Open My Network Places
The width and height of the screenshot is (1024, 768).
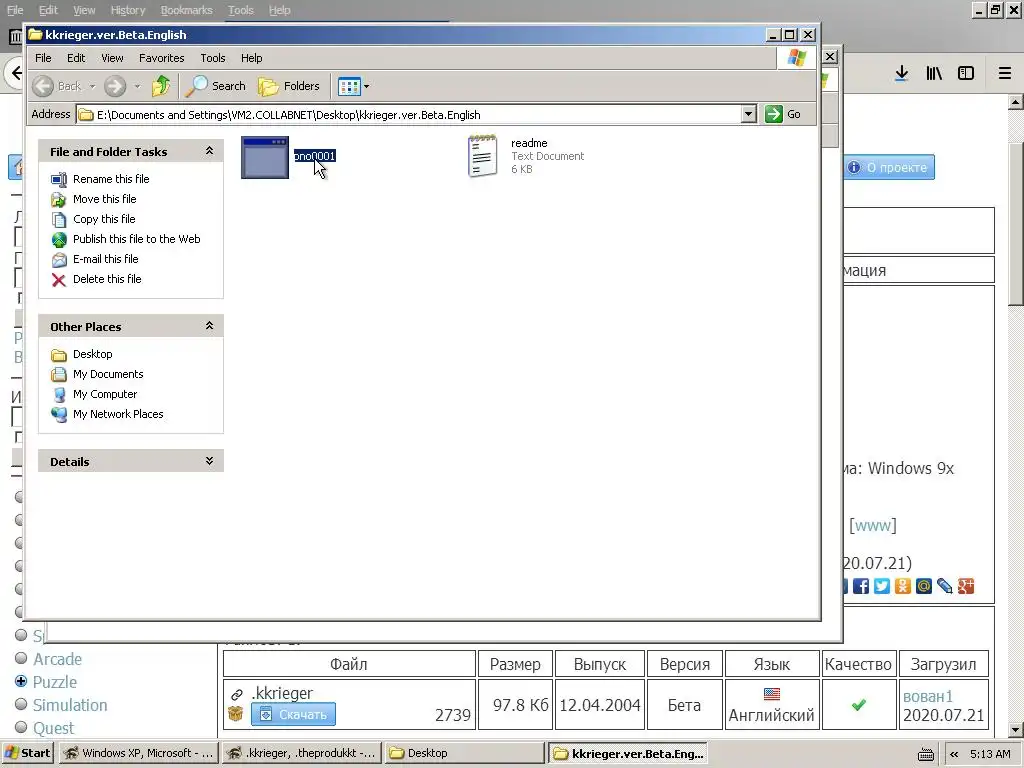click(x=118, y=414)
